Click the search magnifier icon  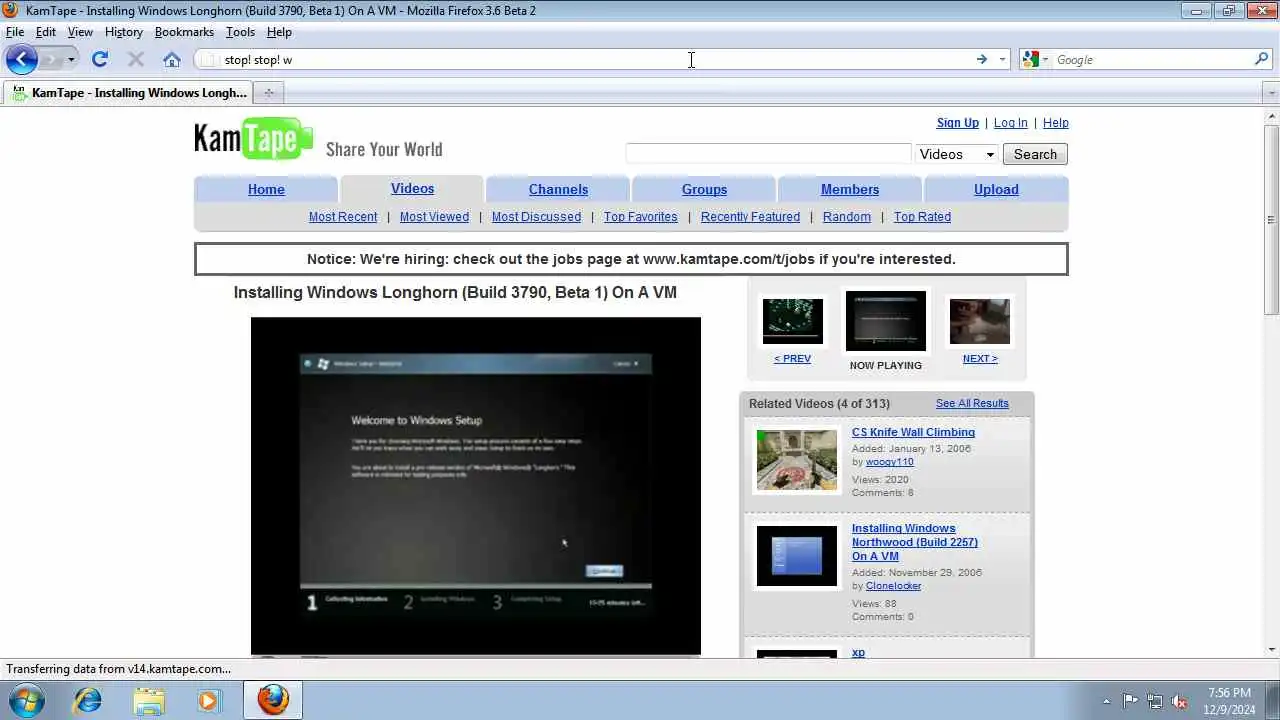1261,60
